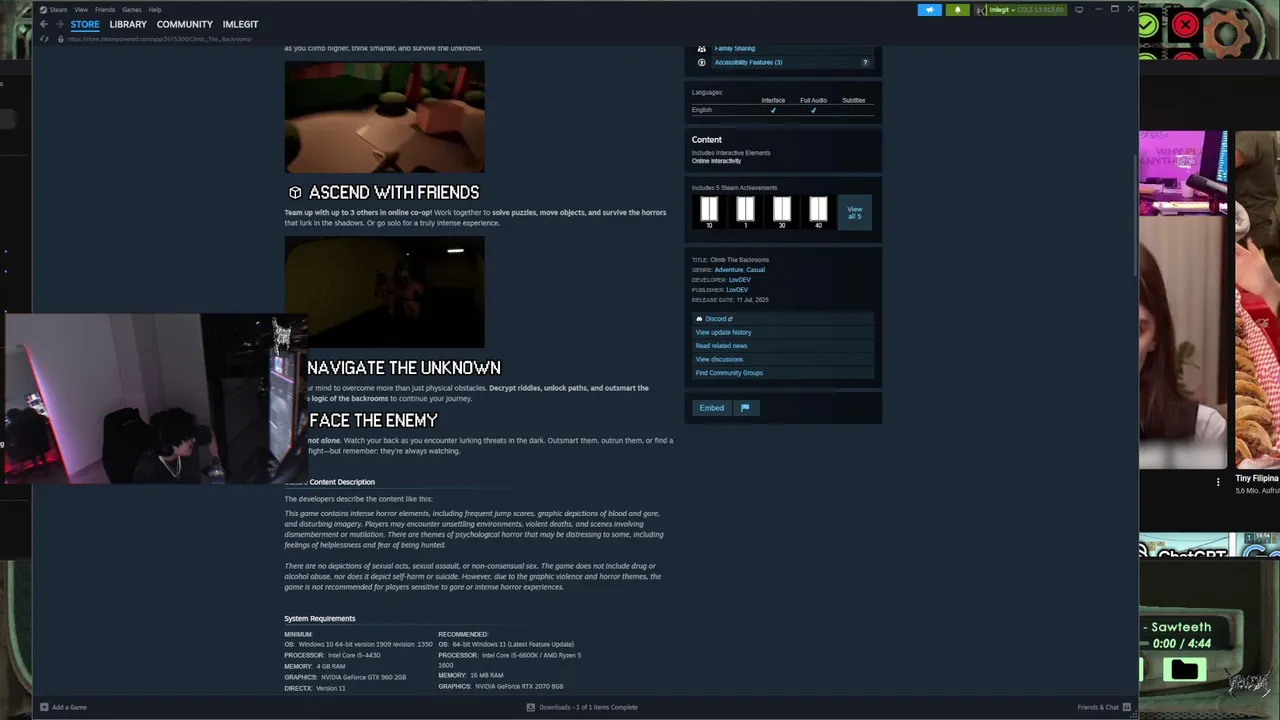Open the Family Sharing link
The width and height of the screenshot is (1280, 720).
(735, 48)
